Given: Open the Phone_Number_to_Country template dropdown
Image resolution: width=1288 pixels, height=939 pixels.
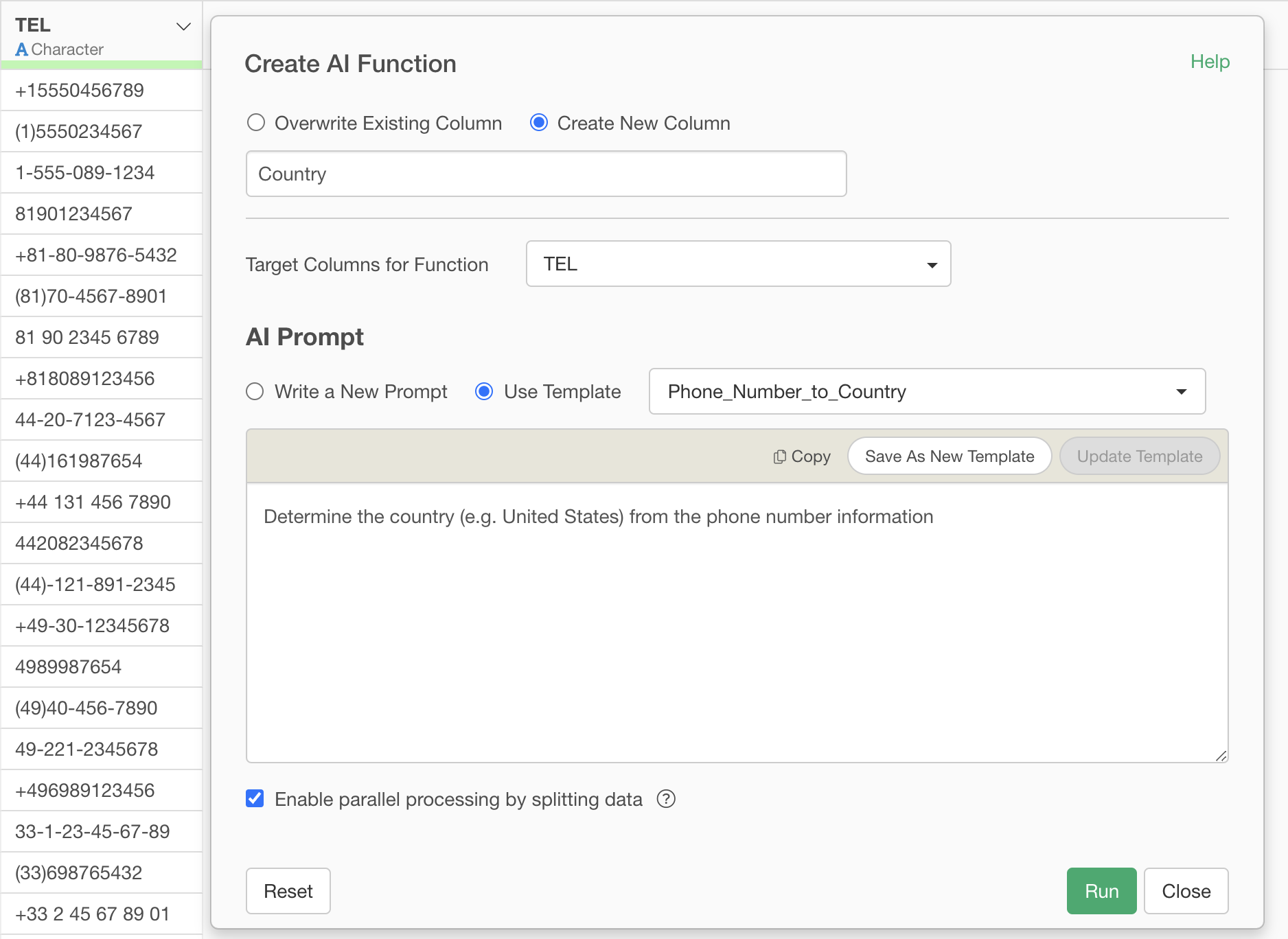Looking at the screenshot, I should coord(927,391).
